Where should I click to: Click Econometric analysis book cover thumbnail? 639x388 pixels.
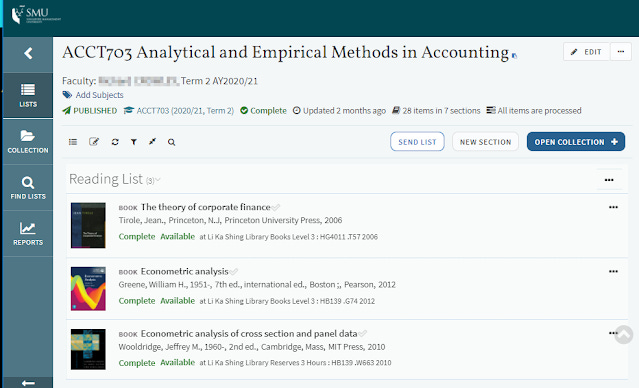pyautogui.click(x=88, y=289)
